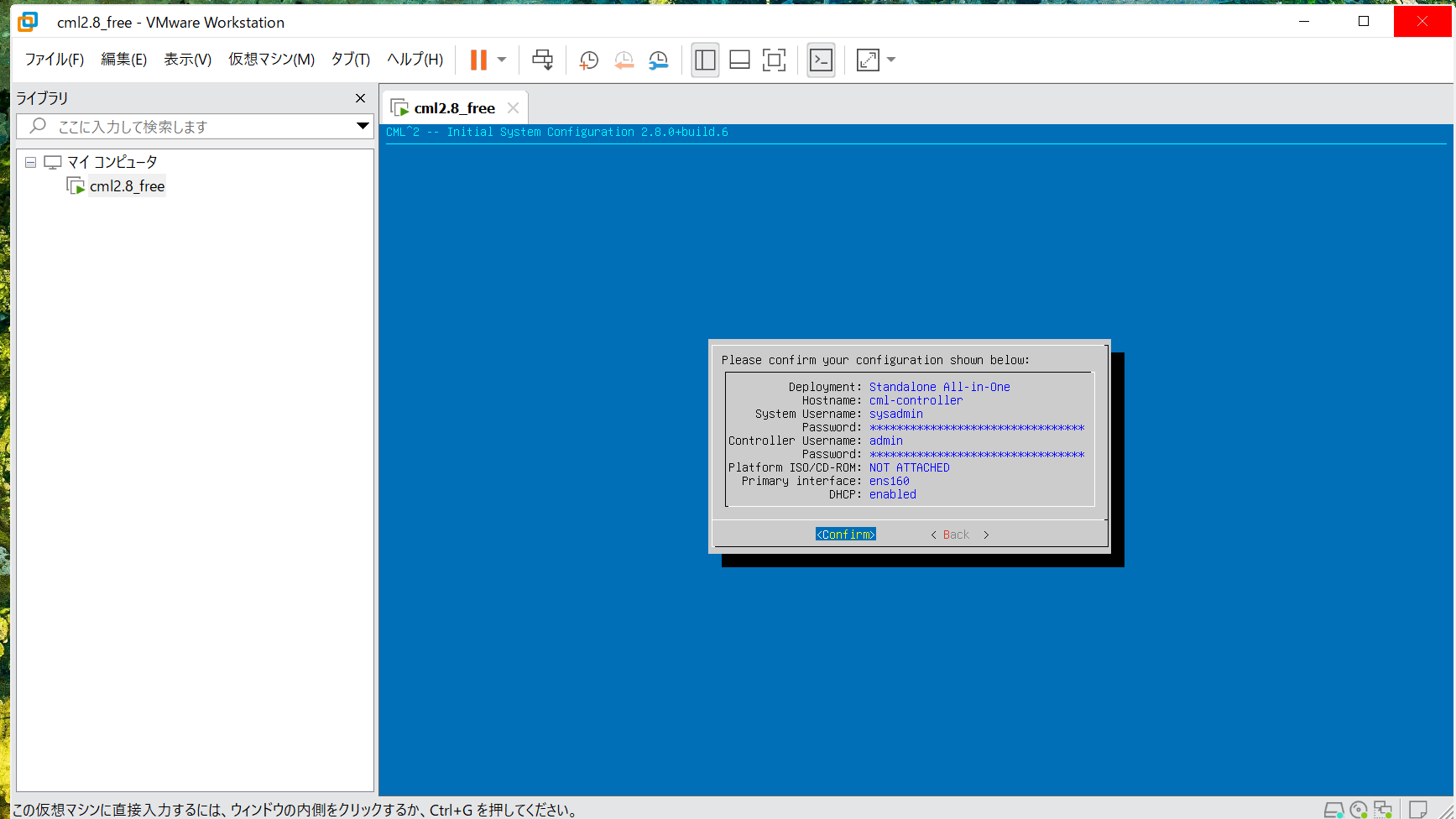Open the library search filter arrow
Image resolution: width=1456 pixels, height=819 pixels.
coord(362,126)
